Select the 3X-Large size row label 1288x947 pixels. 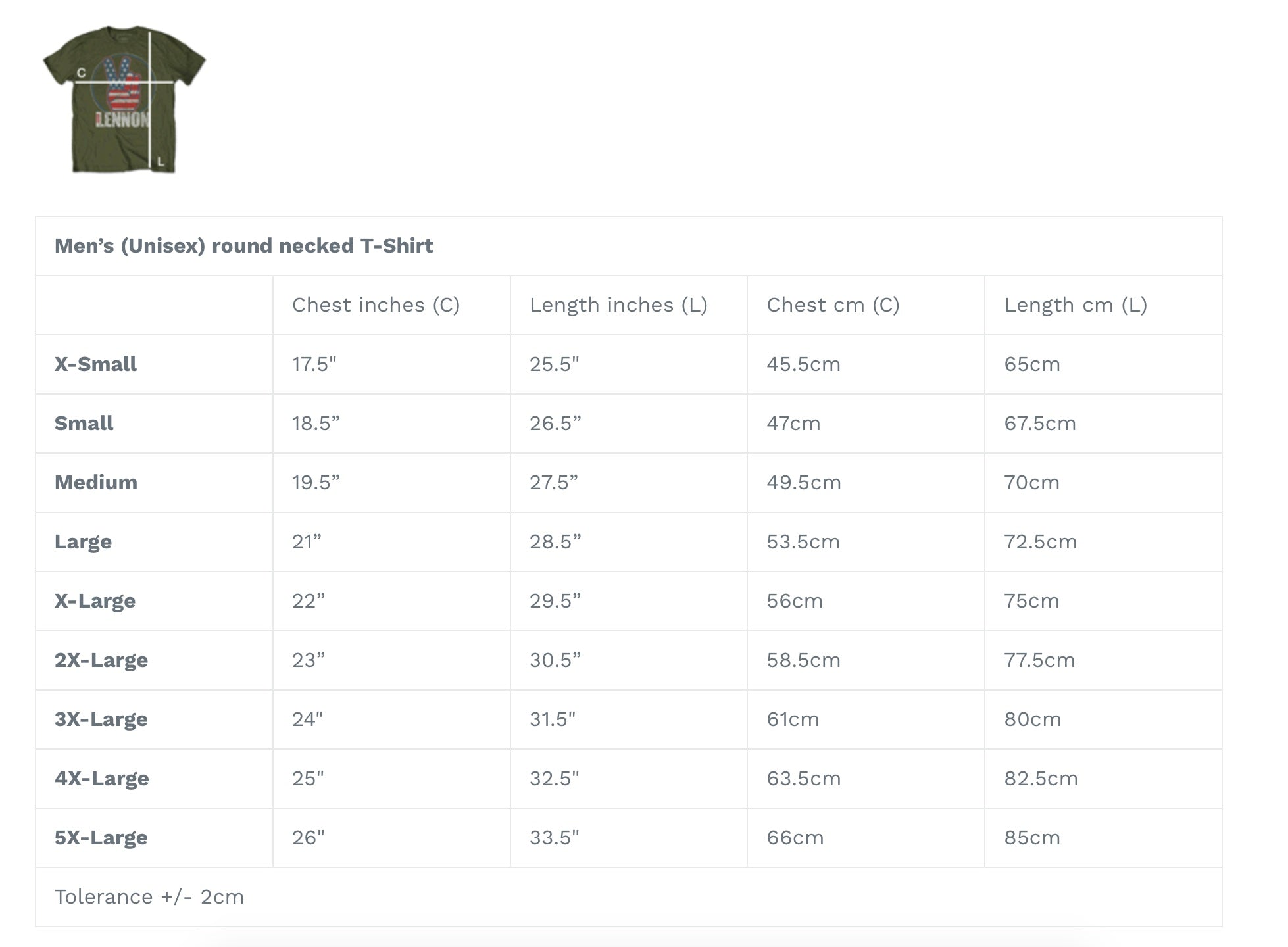pos(101,720)
